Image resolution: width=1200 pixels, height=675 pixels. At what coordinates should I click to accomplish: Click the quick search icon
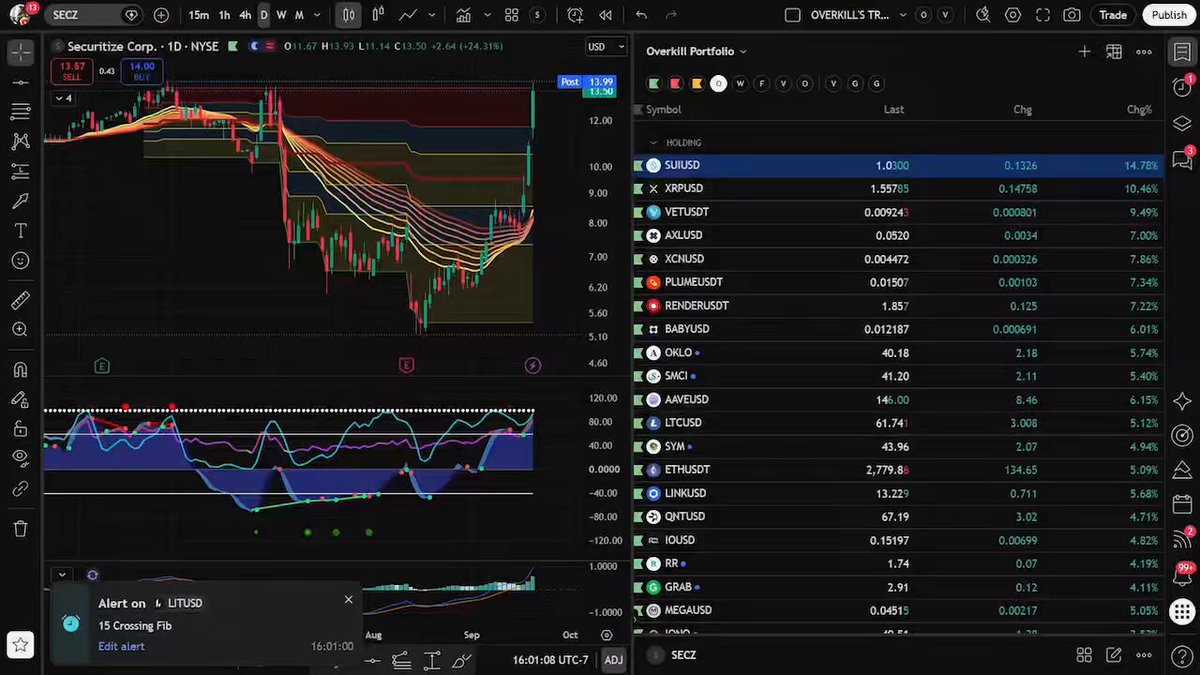coord(983,15)
